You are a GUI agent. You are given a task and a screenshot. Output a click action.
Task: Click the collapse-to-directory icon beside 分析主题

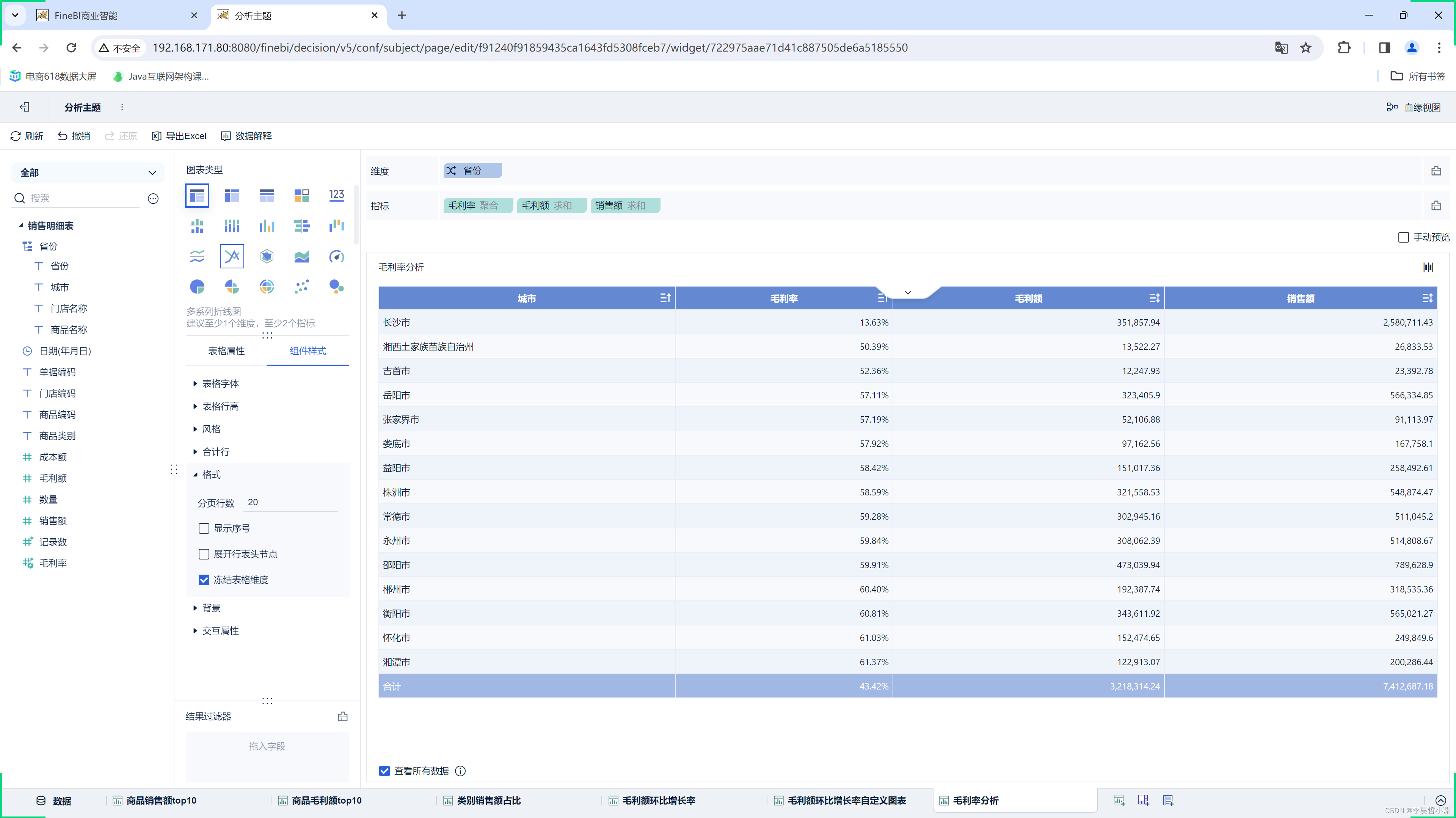(24, 107)
